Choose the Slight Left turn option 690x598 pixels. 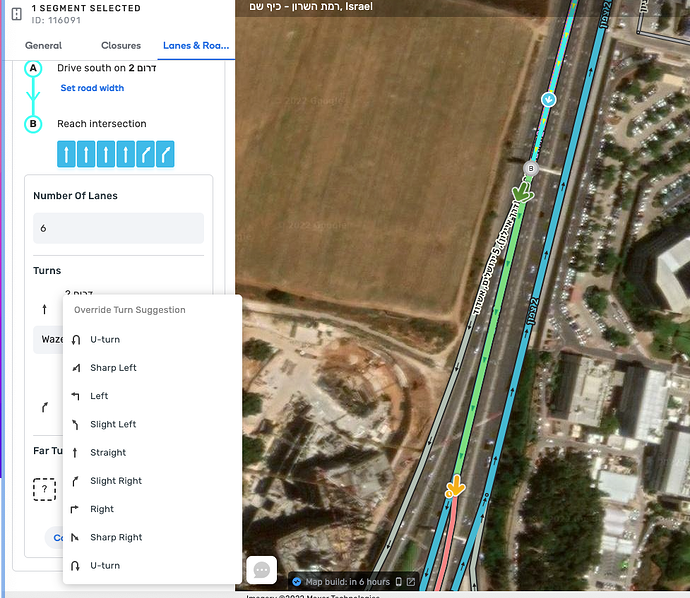[x=113, y=424]
